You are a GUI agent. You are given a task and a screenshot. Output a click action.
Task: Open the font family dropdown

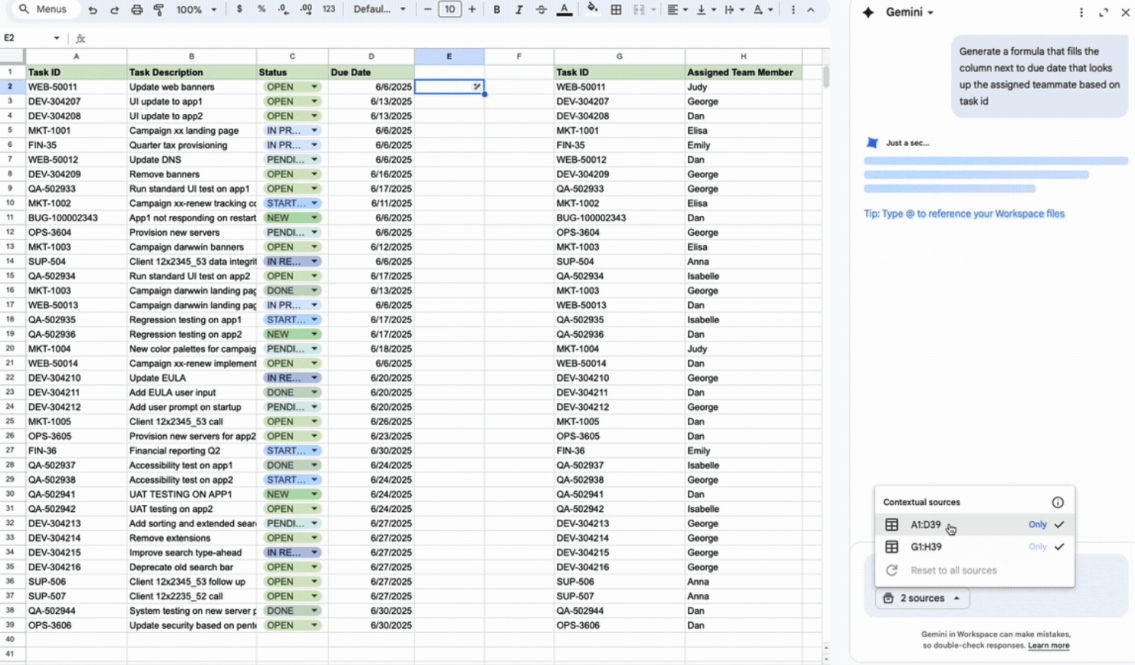[x=380, y=10]
